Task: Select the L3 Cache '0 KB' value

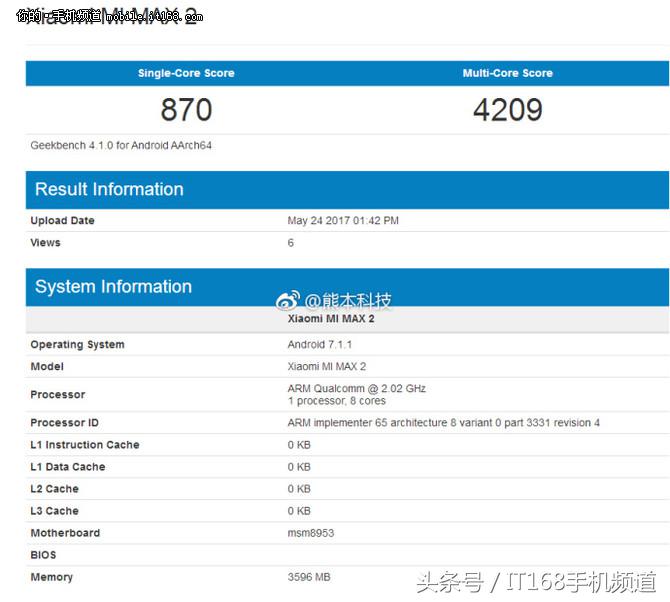Action: [x=299, y=511]
